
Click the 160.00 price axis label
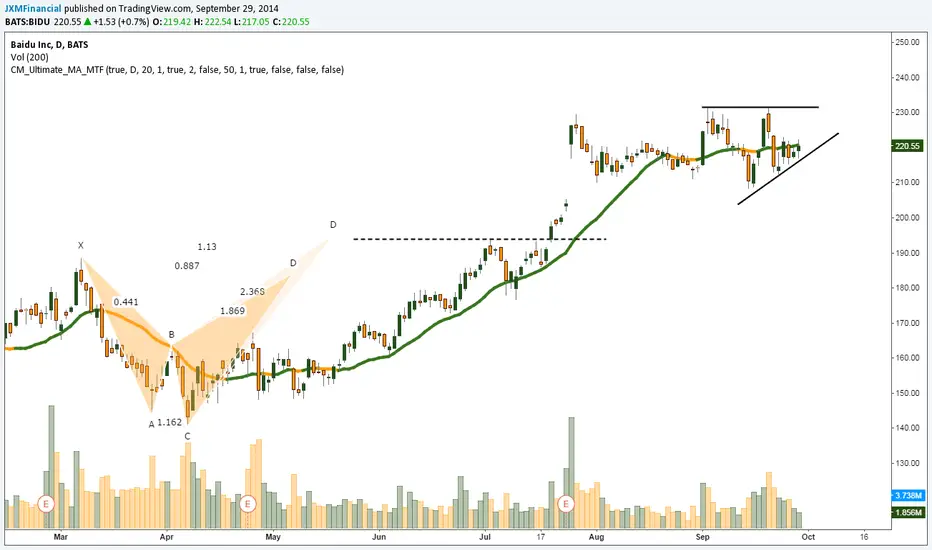908,358
